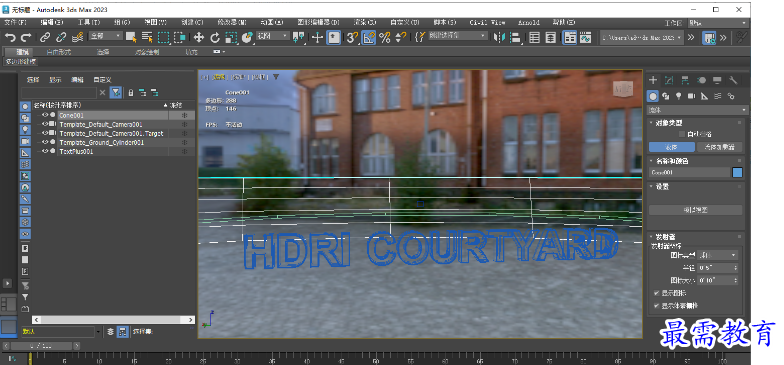Click the Select and Place icon
Viewport: 784px width, 365px height.
coord(247,37)
